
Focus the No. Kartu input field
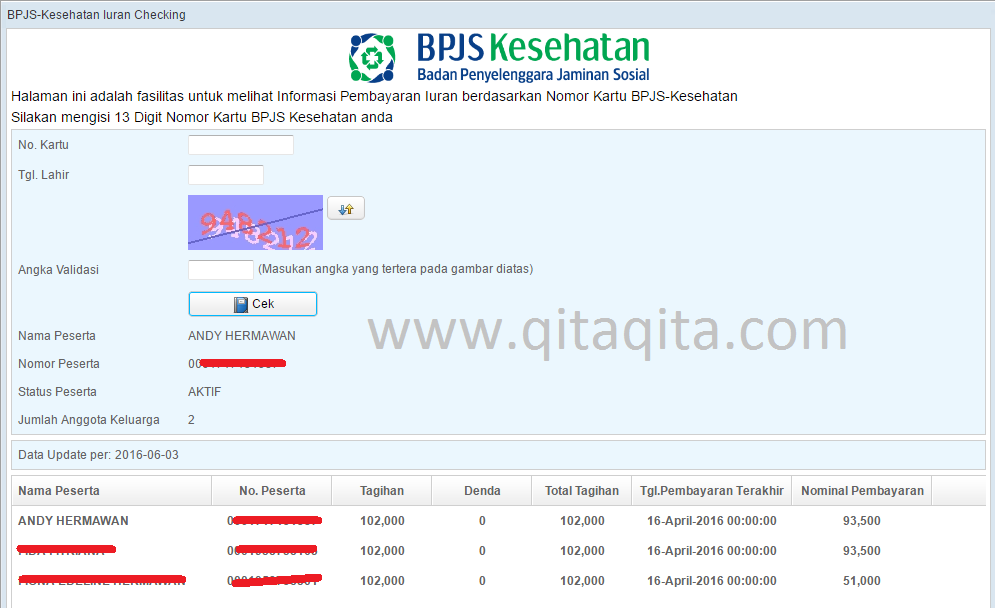pos(241,145)
